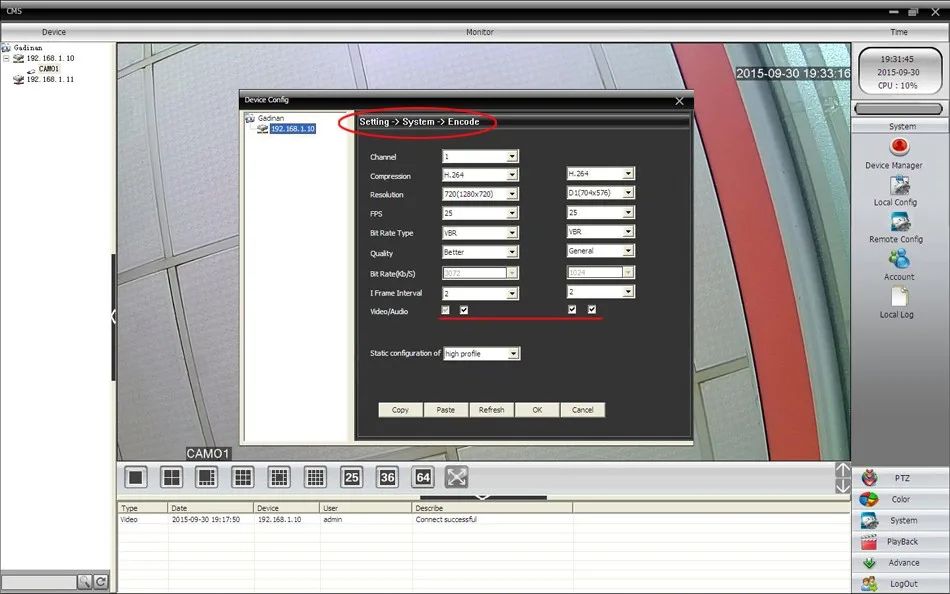Select the 64-channel layout icon
The image size is (950, 594).
pos(423,478)
